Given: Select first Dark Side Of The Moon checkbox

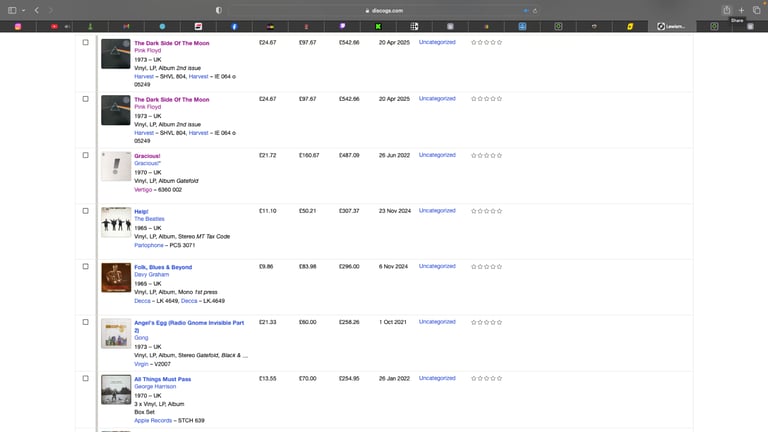Looking at the screenshot, I should 86,43.
